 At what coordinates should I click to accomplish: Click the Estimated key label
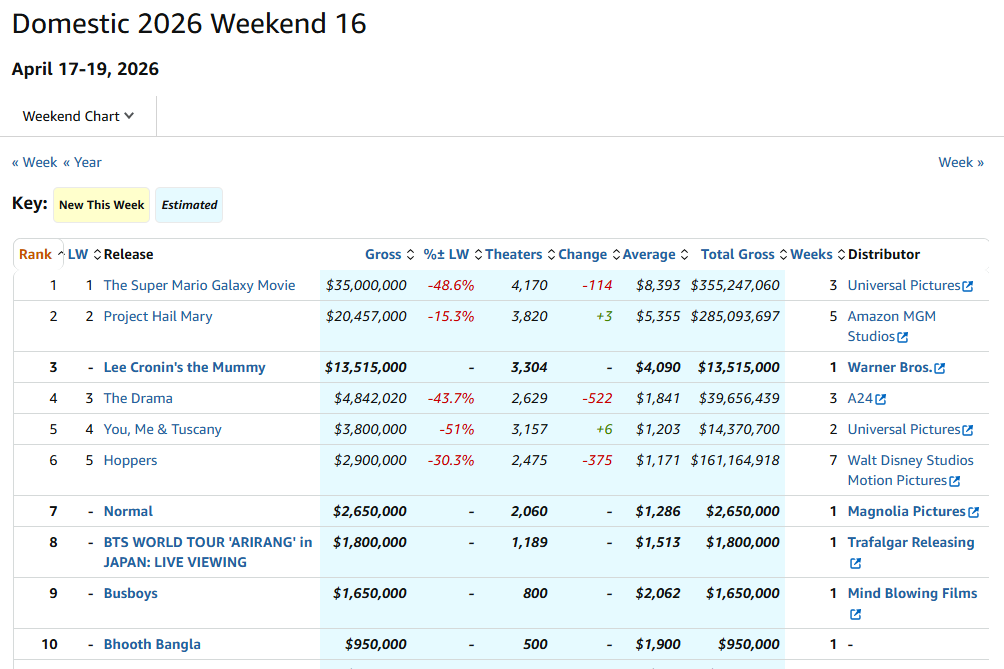pyautogui.click(x=189, y=205)
